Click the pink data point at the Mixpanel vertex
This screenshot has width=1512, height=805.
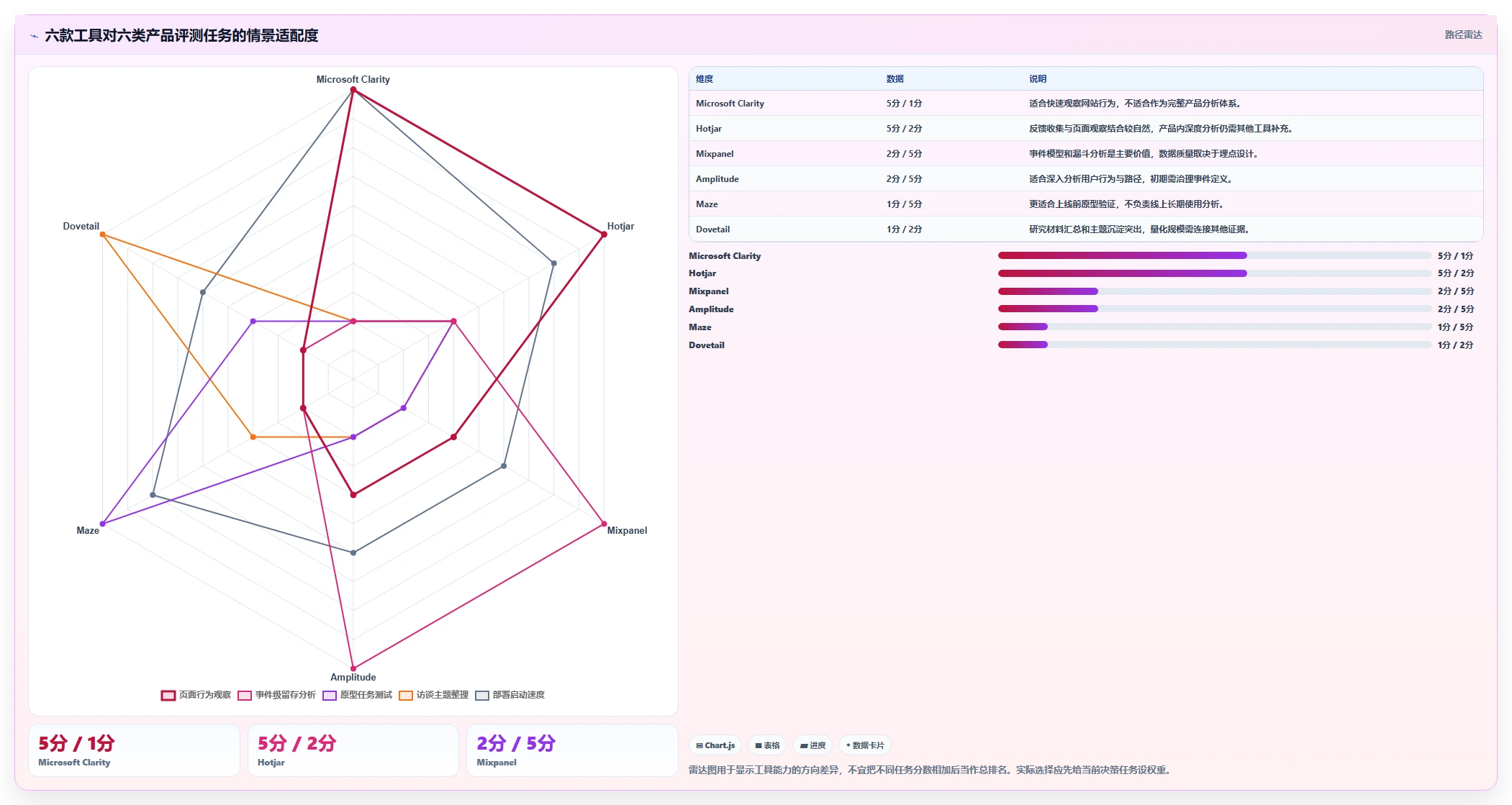tap(604, 524)
